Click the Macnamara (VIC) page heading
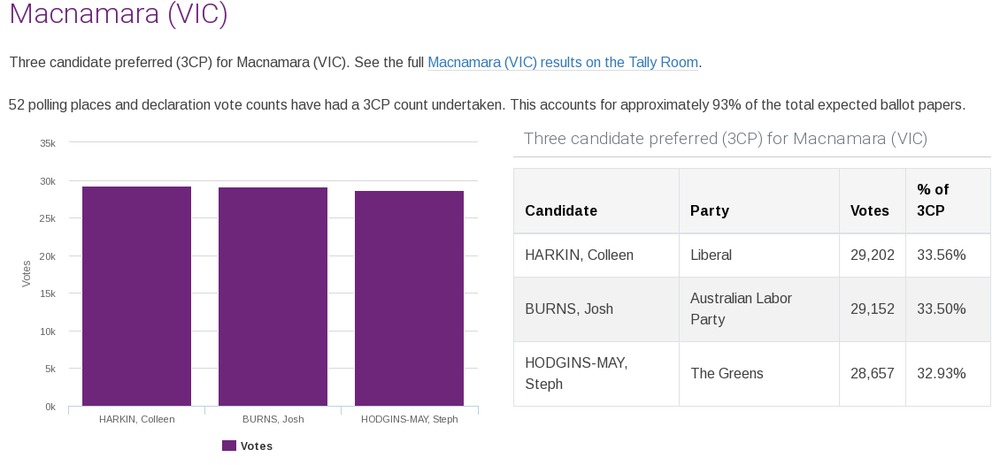1000x465 pixels. point(118,15)
